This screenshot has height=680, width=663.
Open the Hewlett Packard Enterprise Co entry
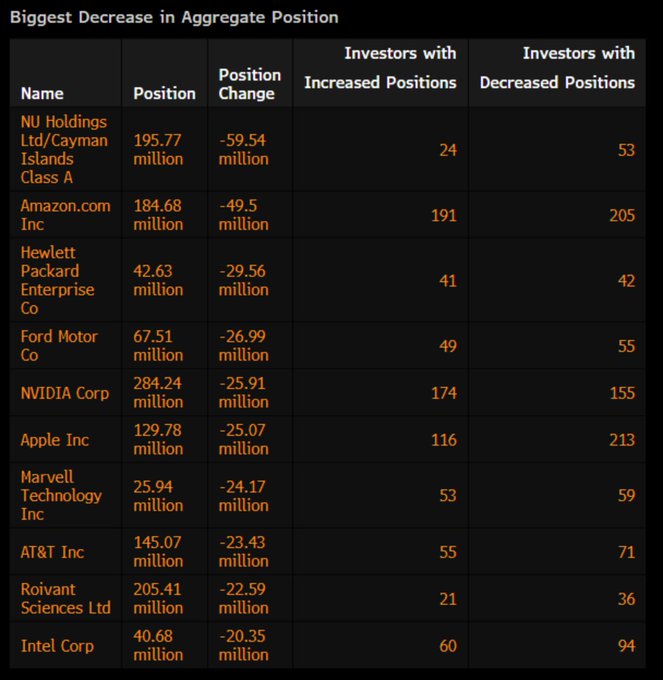[x=57, y=280]
